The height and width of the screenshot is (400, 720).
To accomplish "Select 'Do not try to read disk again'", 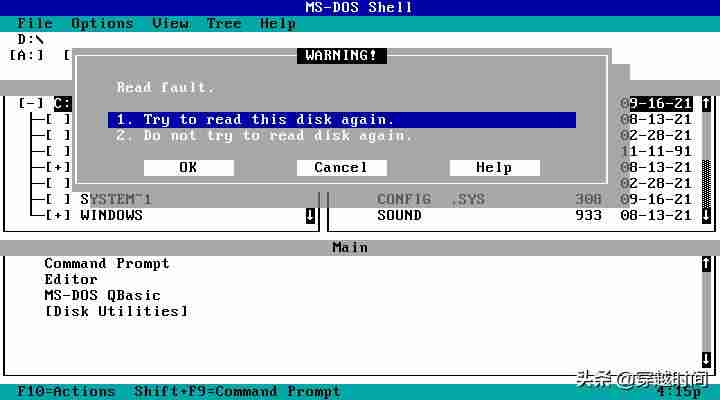I will (264, 136).
